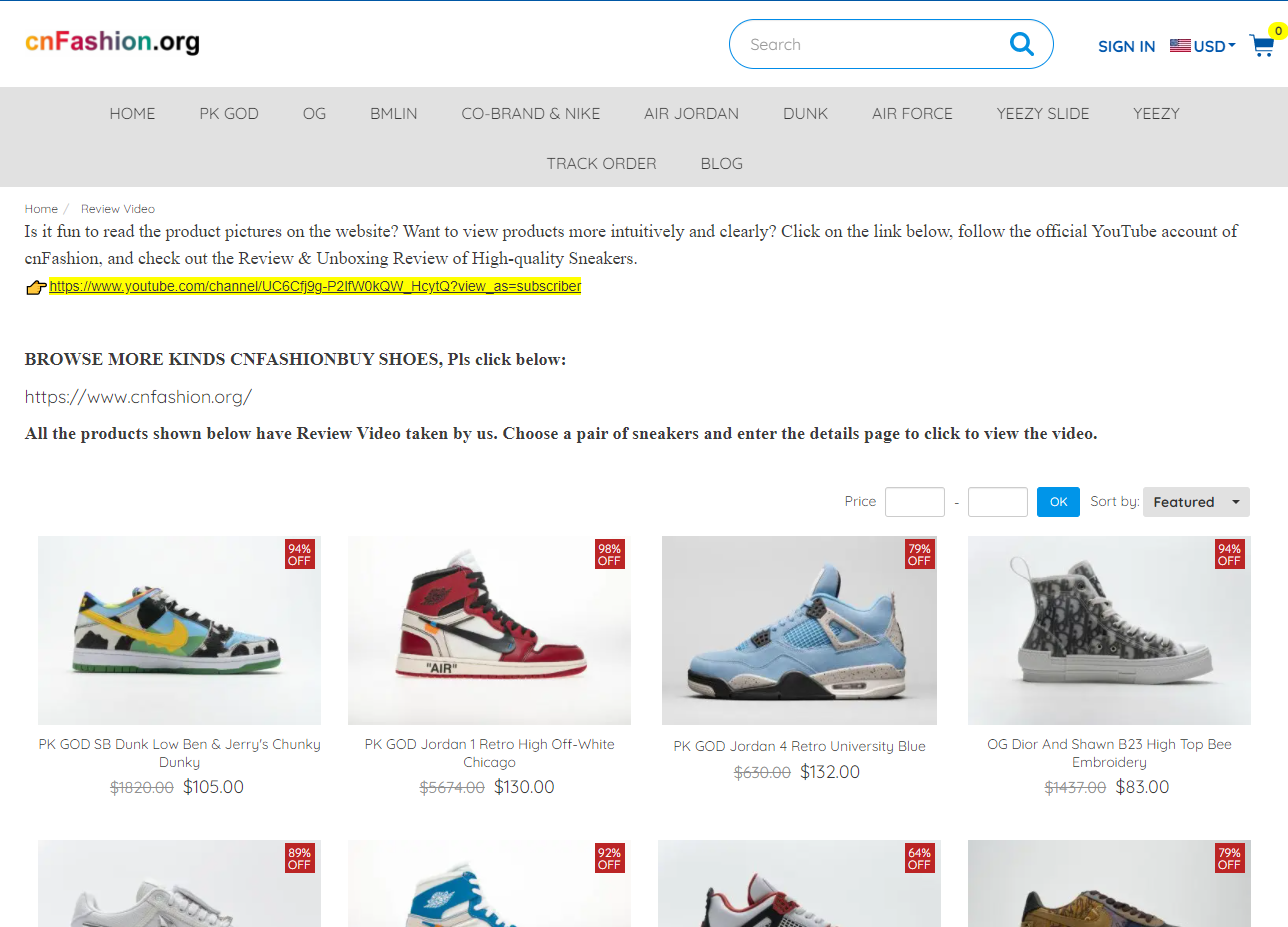The width and height of the screenshot is (1288, 927).
Task: Open the BMLIN menu item
Action: coord(394,113)
